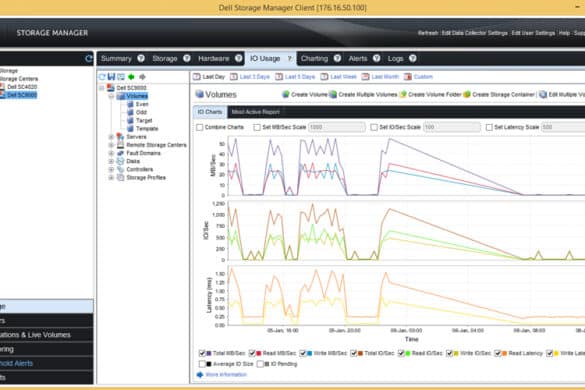The height and width of the screenshot is (390, 585).
Task: Open the help icon next to Logs tab
Action: pyautogui.click(x=413, y=58)
